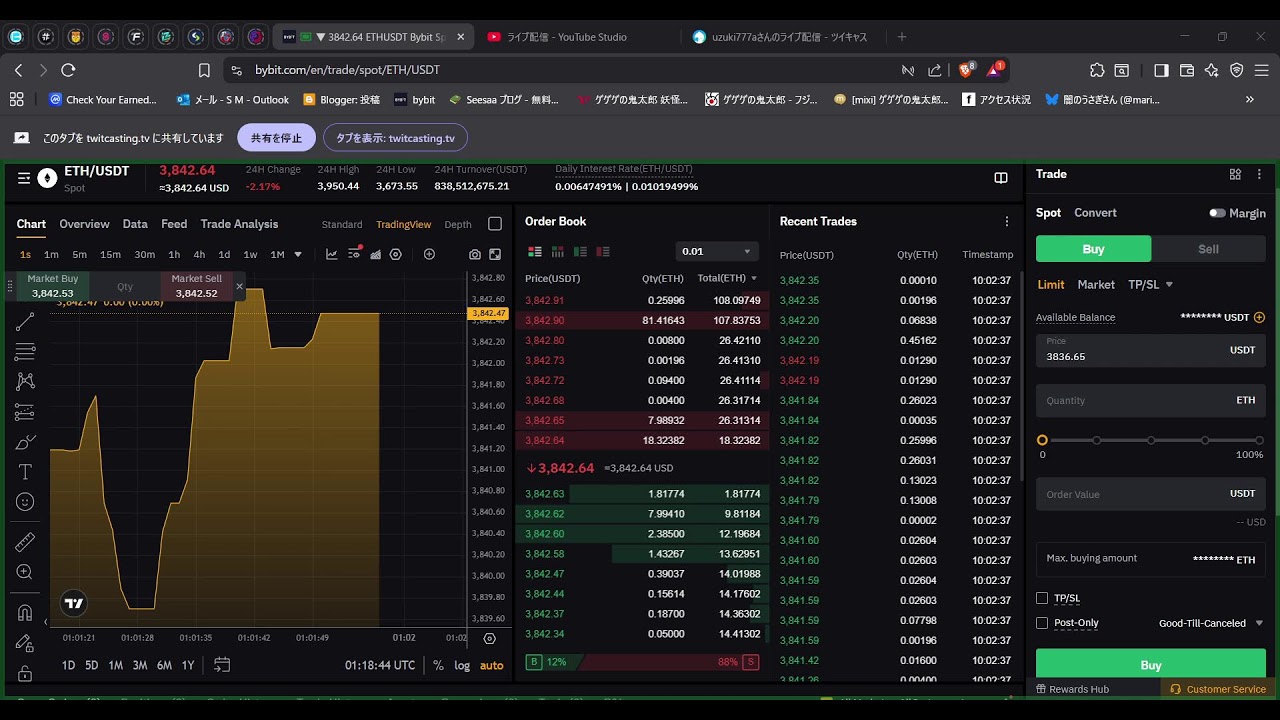
Task: Select the XABCD pattern tool
Action: tap(25, 381)
